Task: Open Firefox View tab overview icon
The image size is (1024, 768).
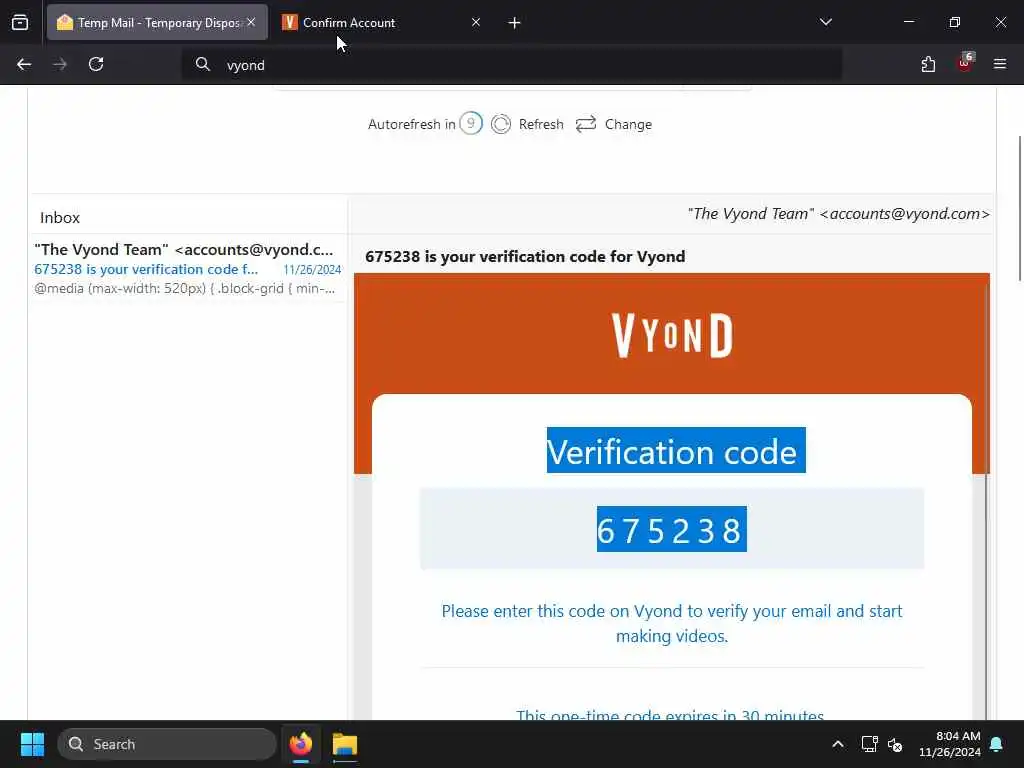Action: point(20,22)
